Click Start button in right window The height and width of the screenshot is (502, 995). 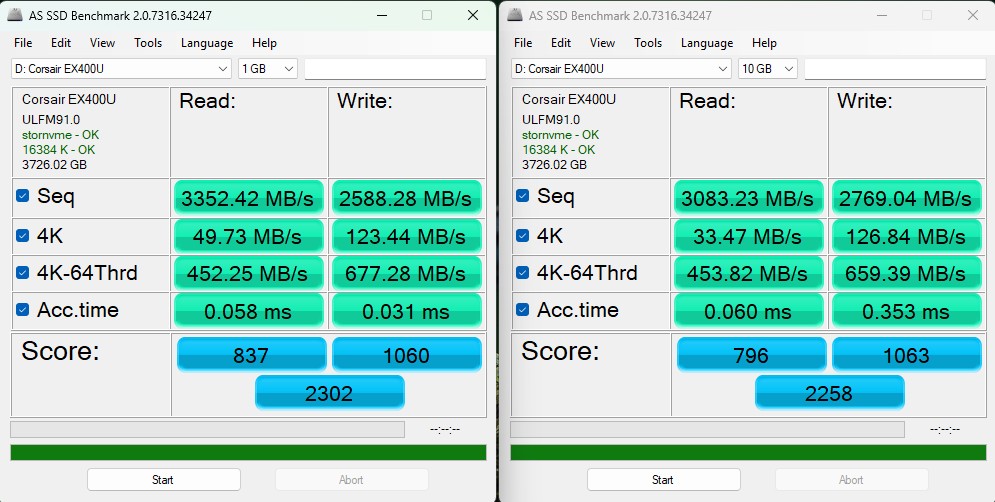pyautogui.click(x=664, y=480)
